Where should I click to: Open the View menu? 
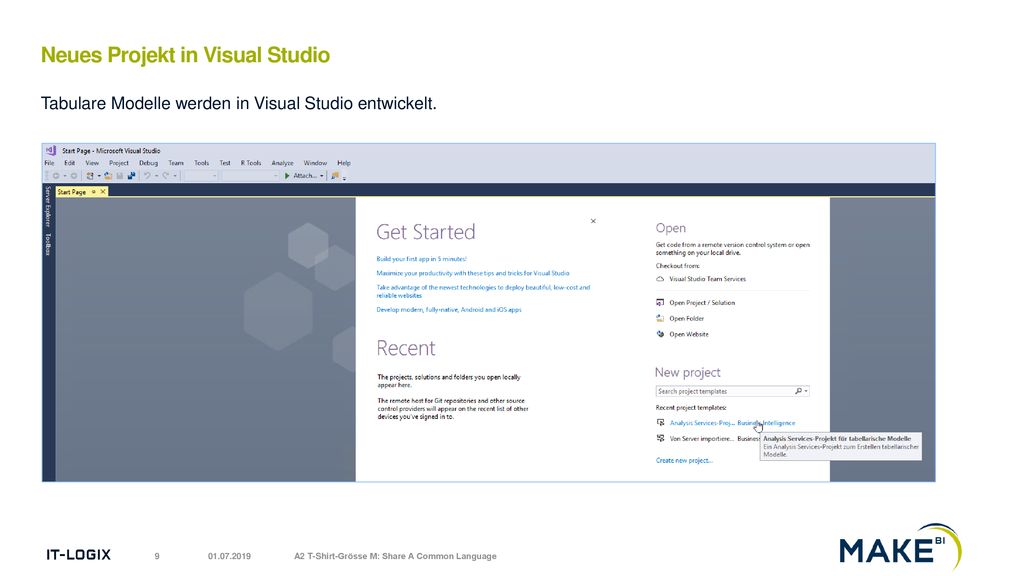pyautogui.click(x=92, y=163)
